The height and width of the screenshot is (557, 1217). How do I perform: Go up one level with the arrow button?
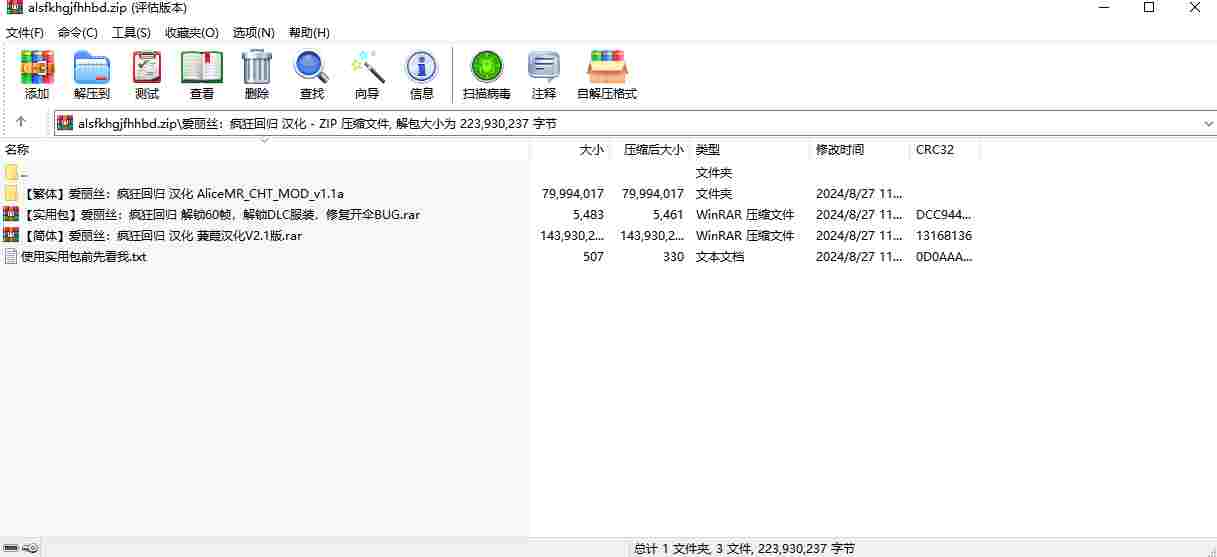click(x=21, y=122)
